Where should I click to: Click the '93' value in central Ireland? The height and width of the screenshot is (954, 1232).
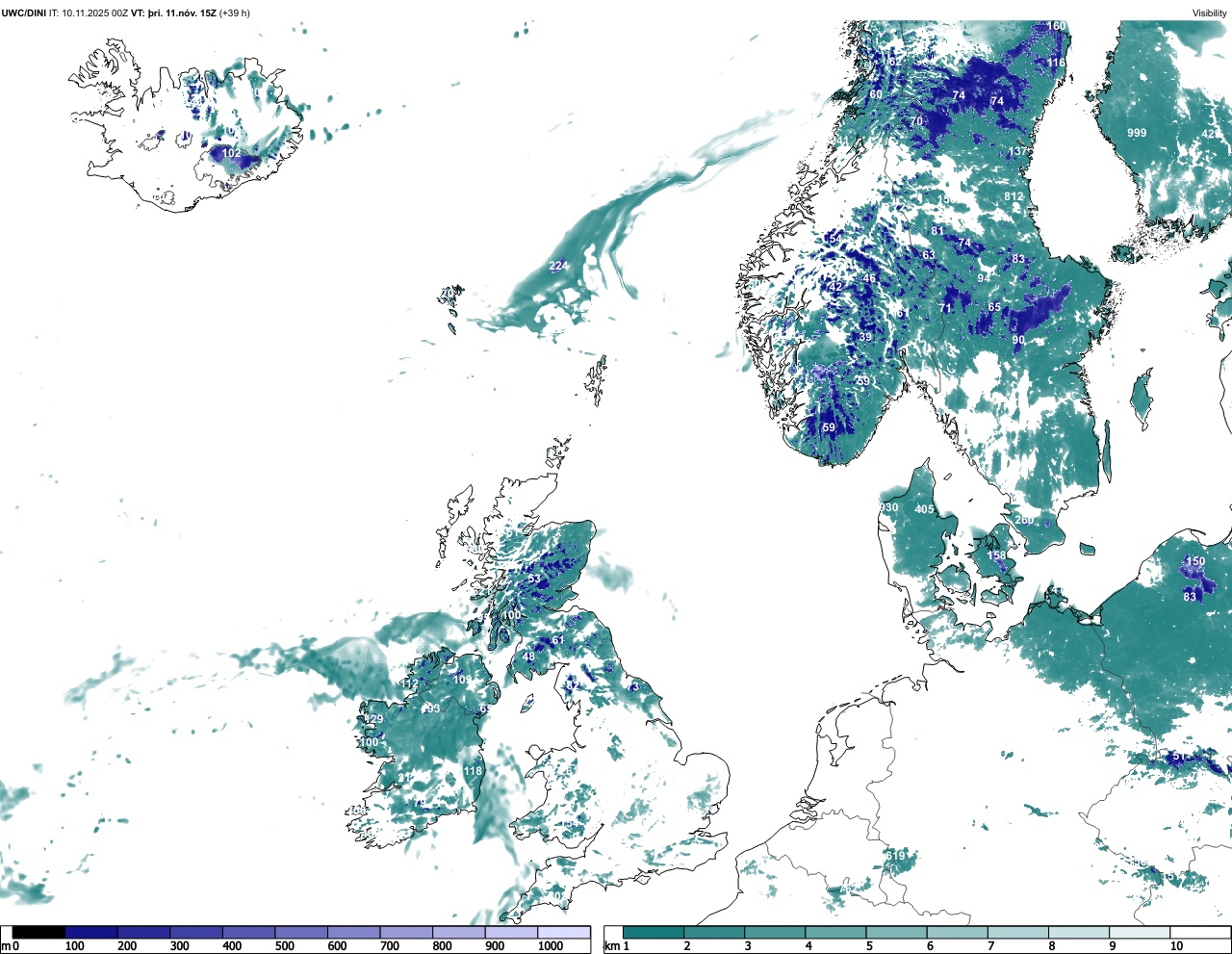(x=432, y=709)
